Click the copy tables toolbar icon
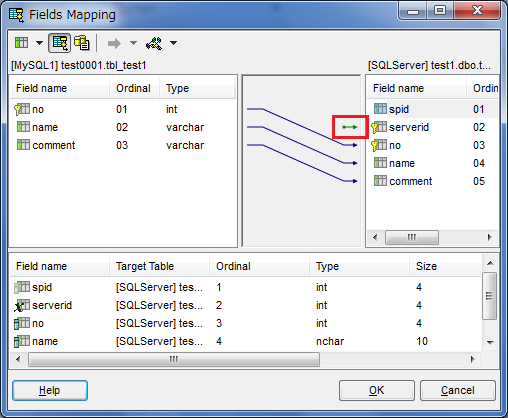The image size is (508, 418). coord(82,43)
